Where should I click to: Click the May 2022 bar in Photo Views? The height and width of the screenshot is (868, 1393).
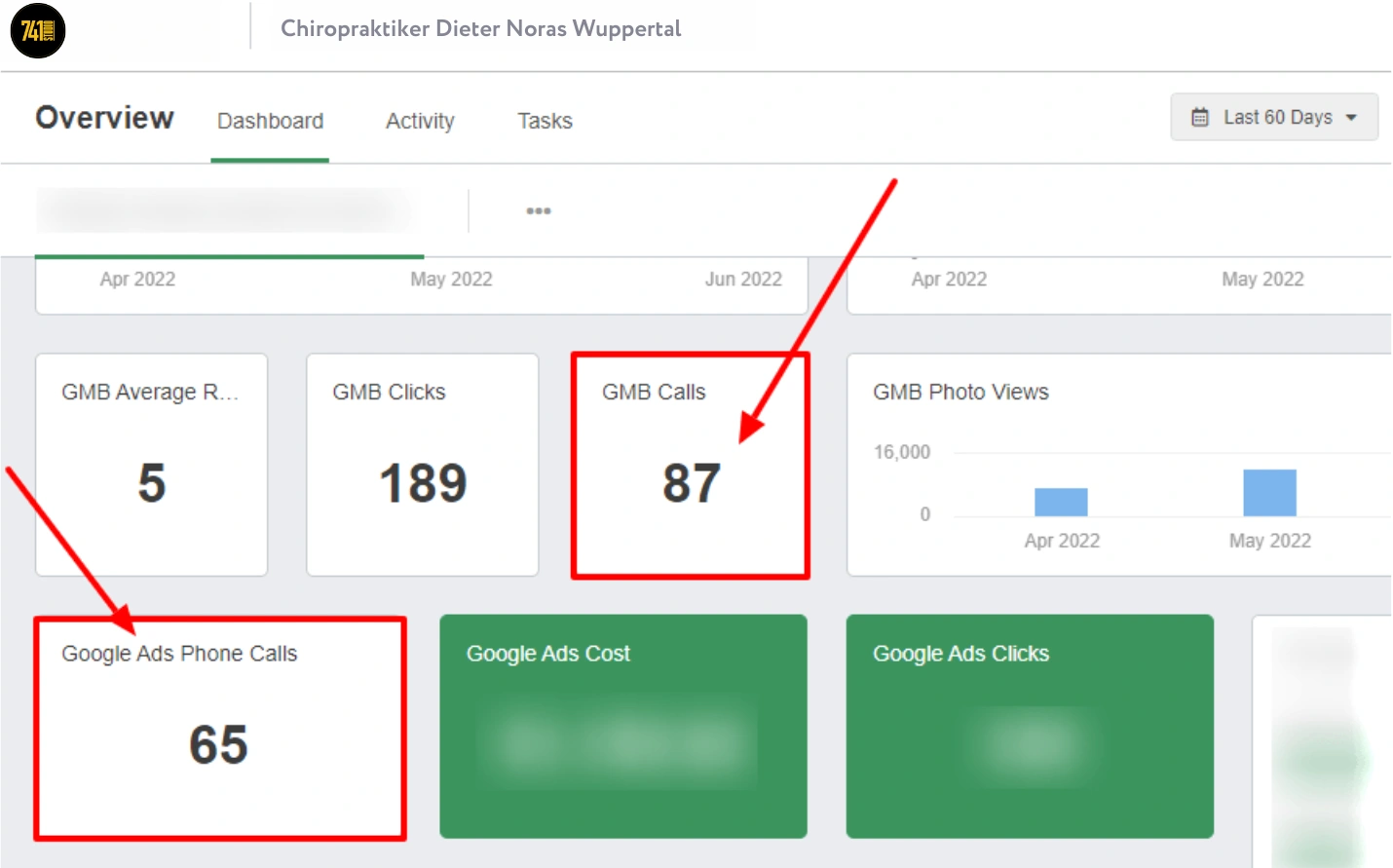[x=1269, y=493]
